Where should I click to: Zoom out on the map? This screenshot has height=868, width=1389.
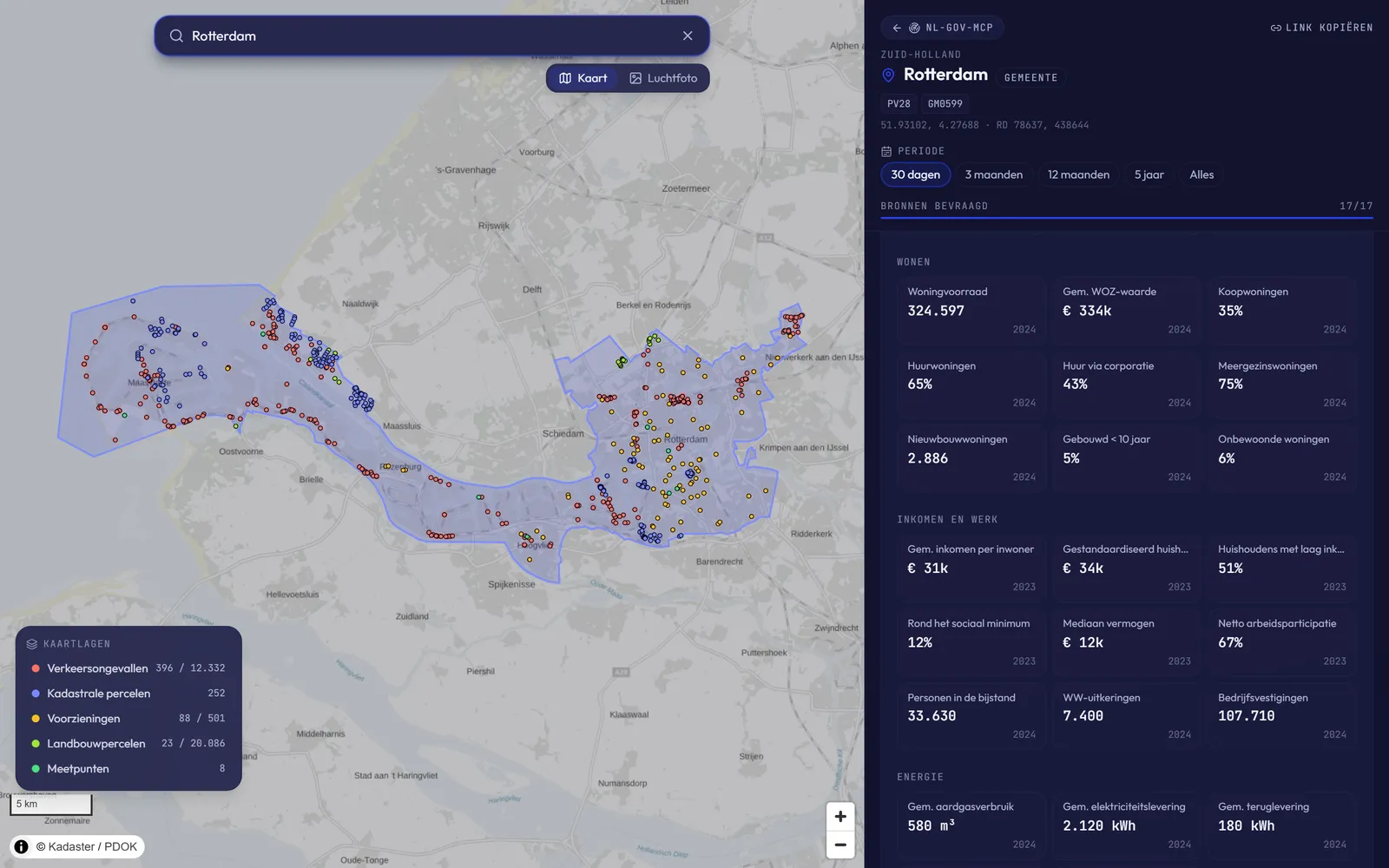(840, 845)
